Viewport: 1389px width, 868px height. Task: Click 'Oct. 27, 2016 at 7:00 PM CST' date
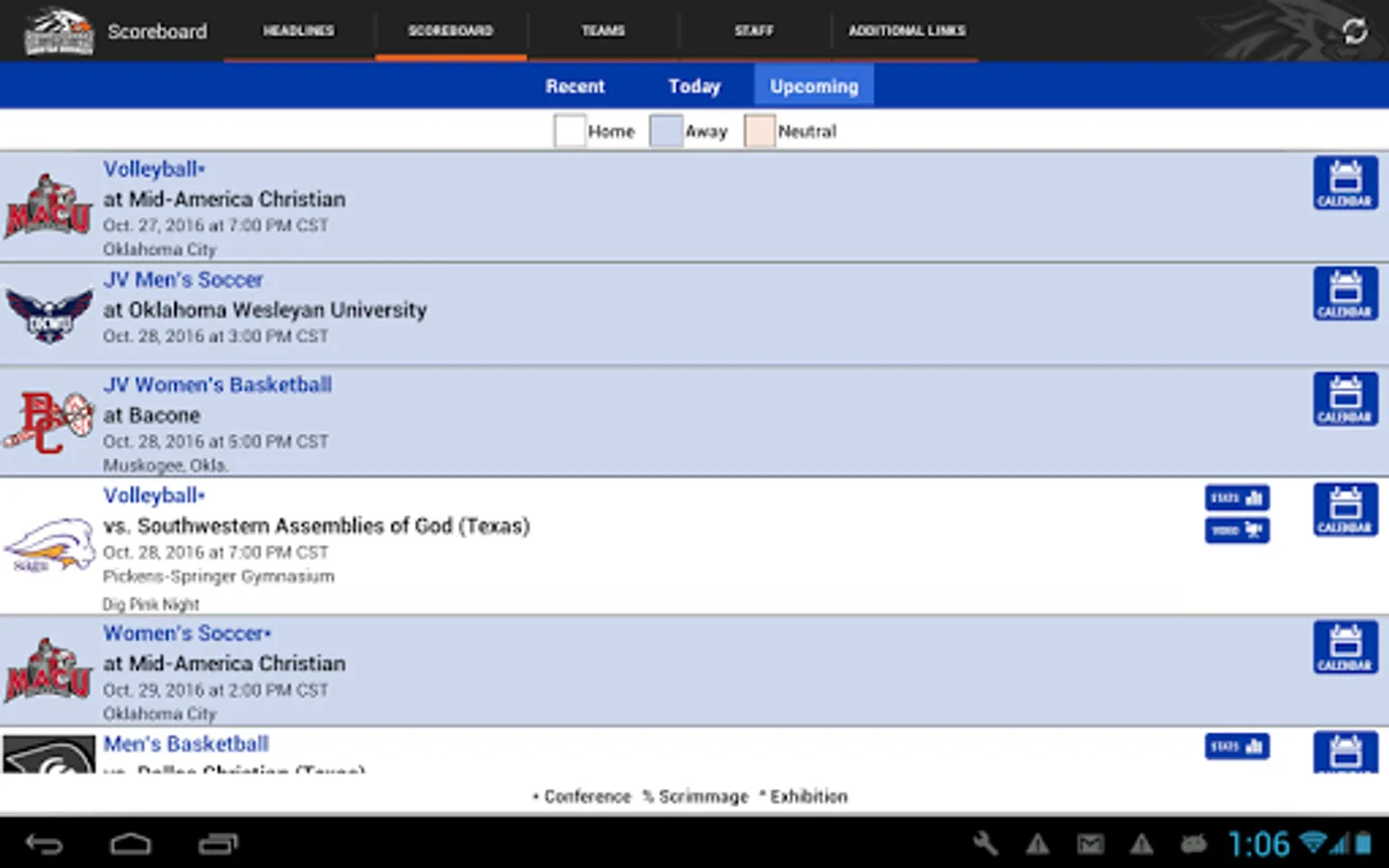(216, 226)
